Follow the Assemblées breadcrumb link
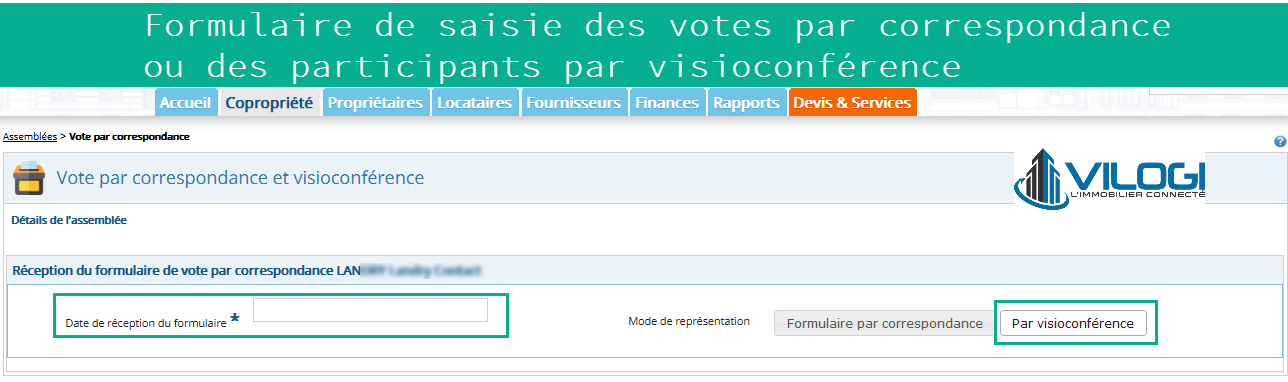Viewport: 1288px width, 382px height. pyautogui.click(x=30, y=136)
